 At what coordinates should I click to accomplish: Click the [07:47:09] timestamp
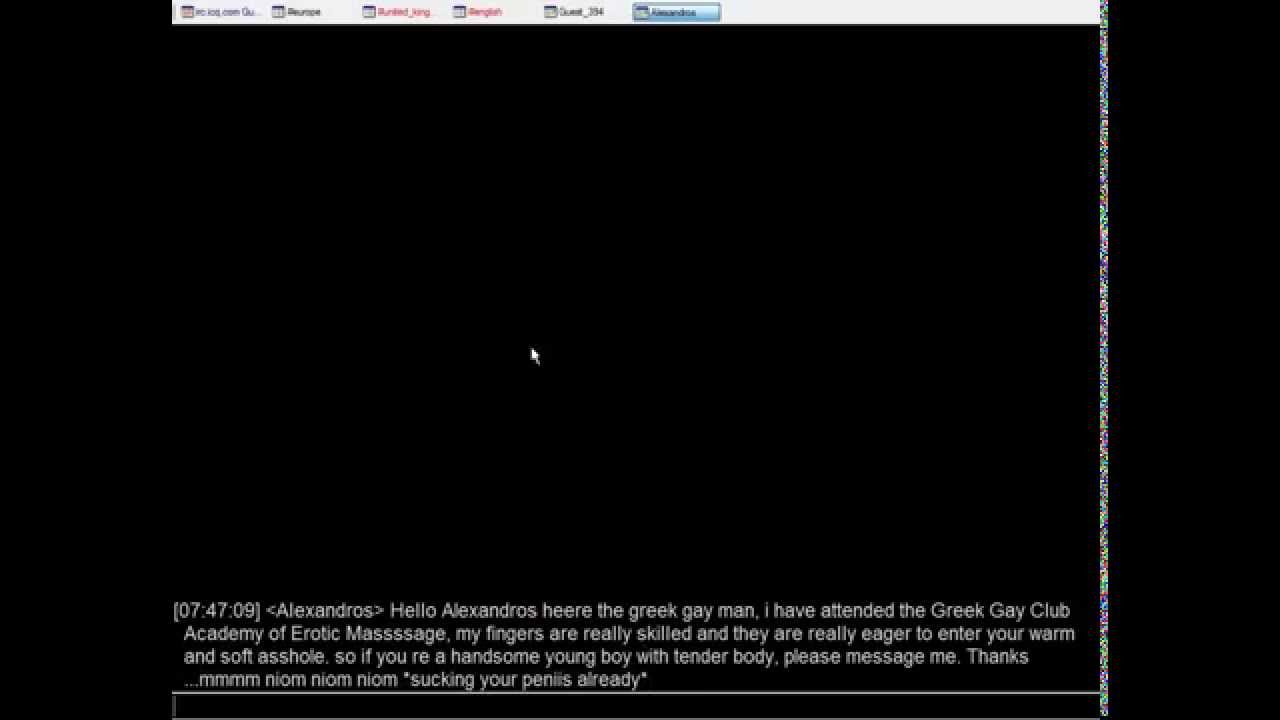click(217, 611)
